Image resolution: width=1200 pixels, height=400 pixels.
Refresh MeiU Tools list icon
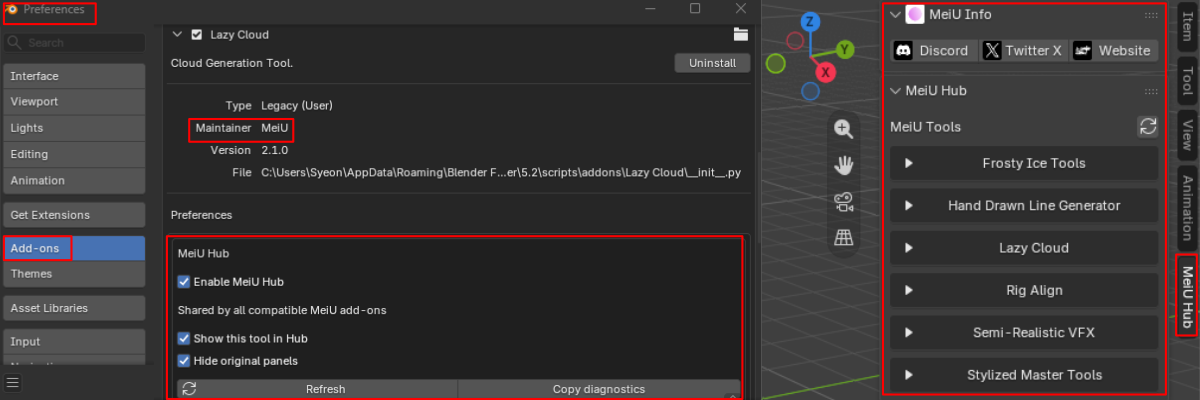coord(1148,127)
